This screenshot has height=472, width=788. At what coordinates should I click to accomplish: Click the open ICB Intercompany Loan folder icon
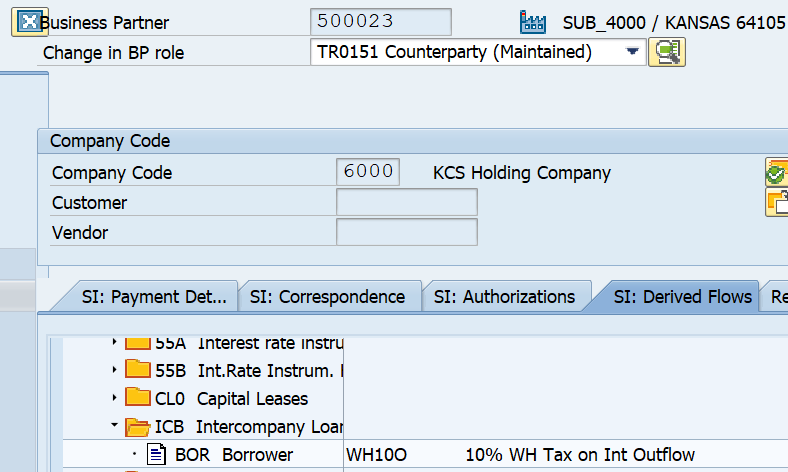pyautogui.click(x=138, y=428)
